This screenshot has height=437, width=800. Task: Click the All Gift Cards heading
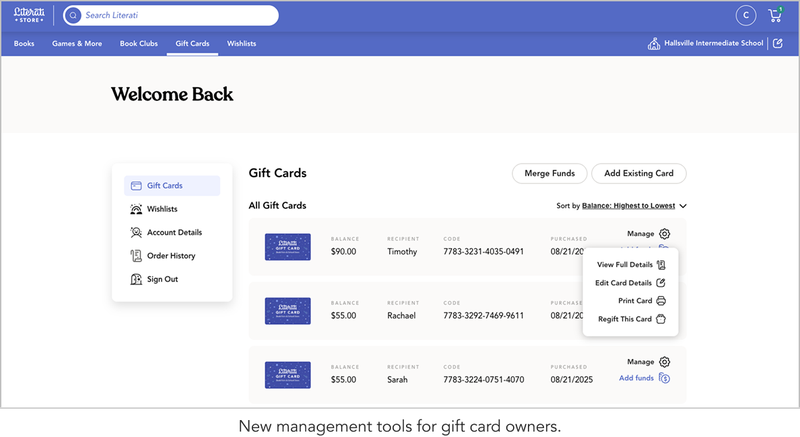click(x=278, y=205)
